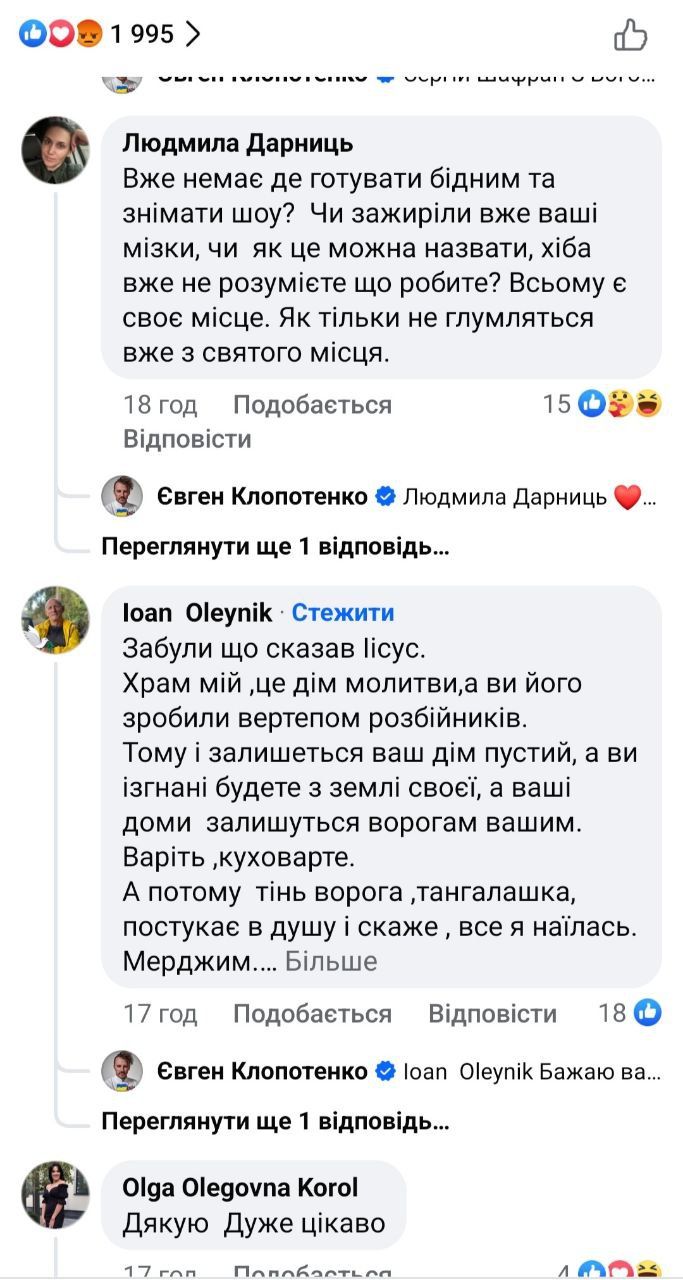Expand one more reply under Ioan's comment
Screen dimensions: 683x1280
[275, 1122]
